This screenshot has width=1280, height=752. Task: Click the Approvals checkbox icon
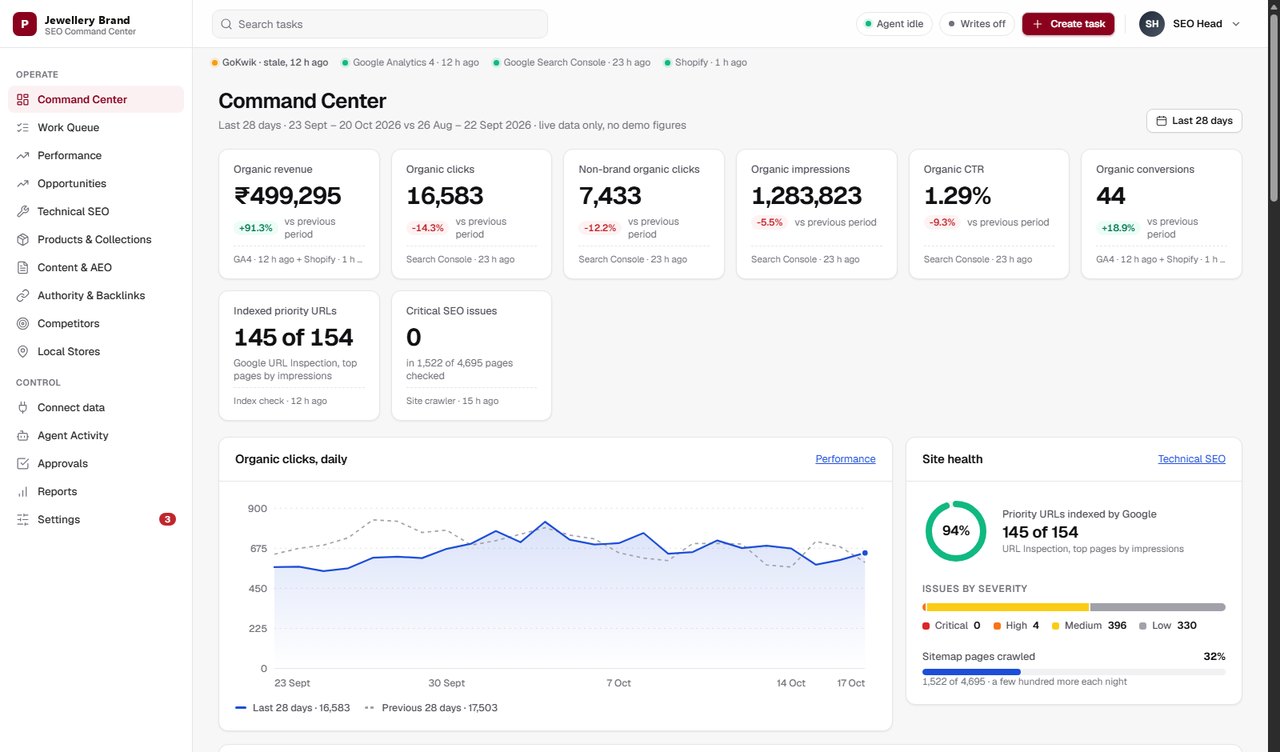(x=23, y=463)
